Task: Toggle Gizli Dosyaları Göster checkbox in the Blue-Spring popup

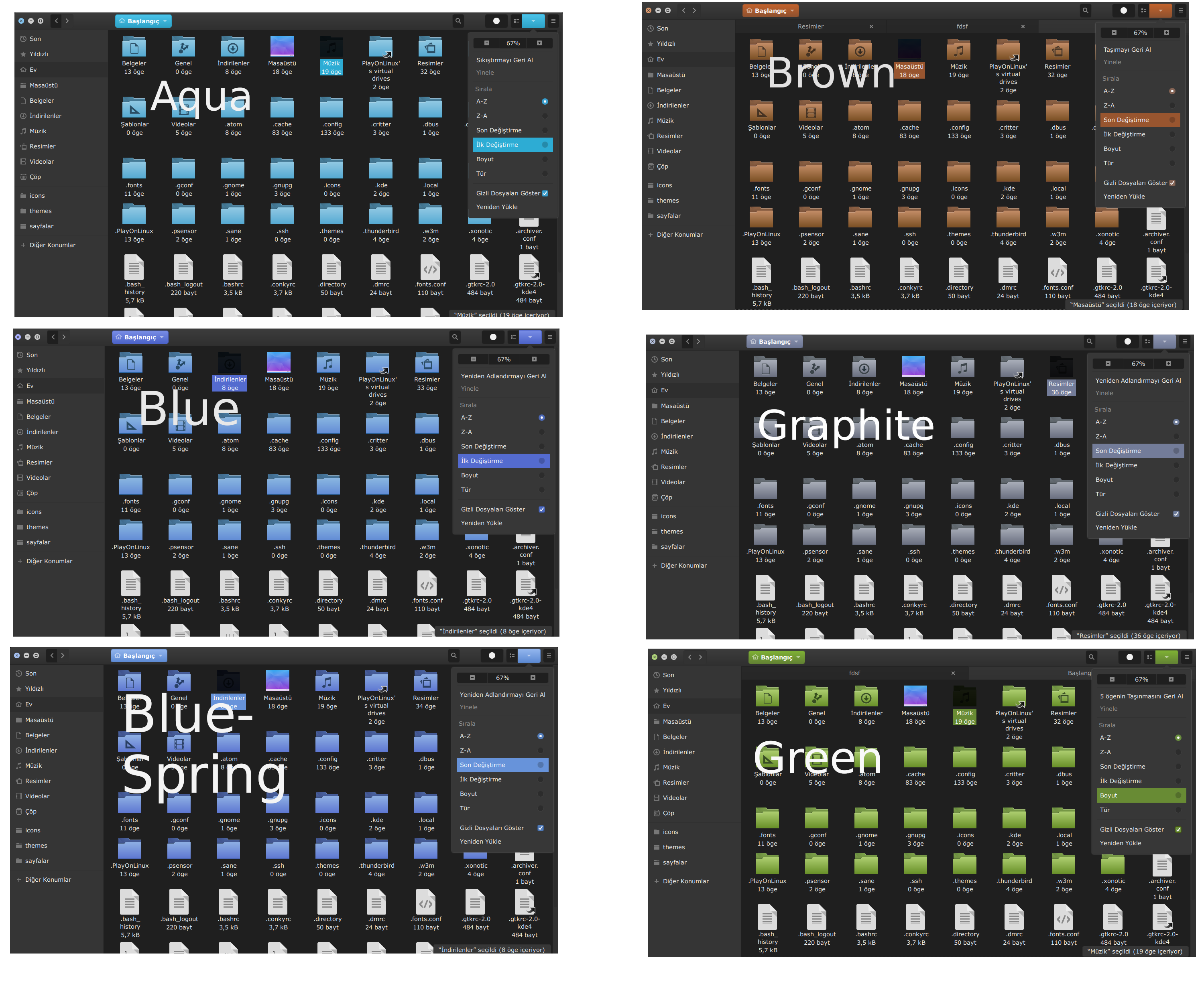Action: pos(540,828)
